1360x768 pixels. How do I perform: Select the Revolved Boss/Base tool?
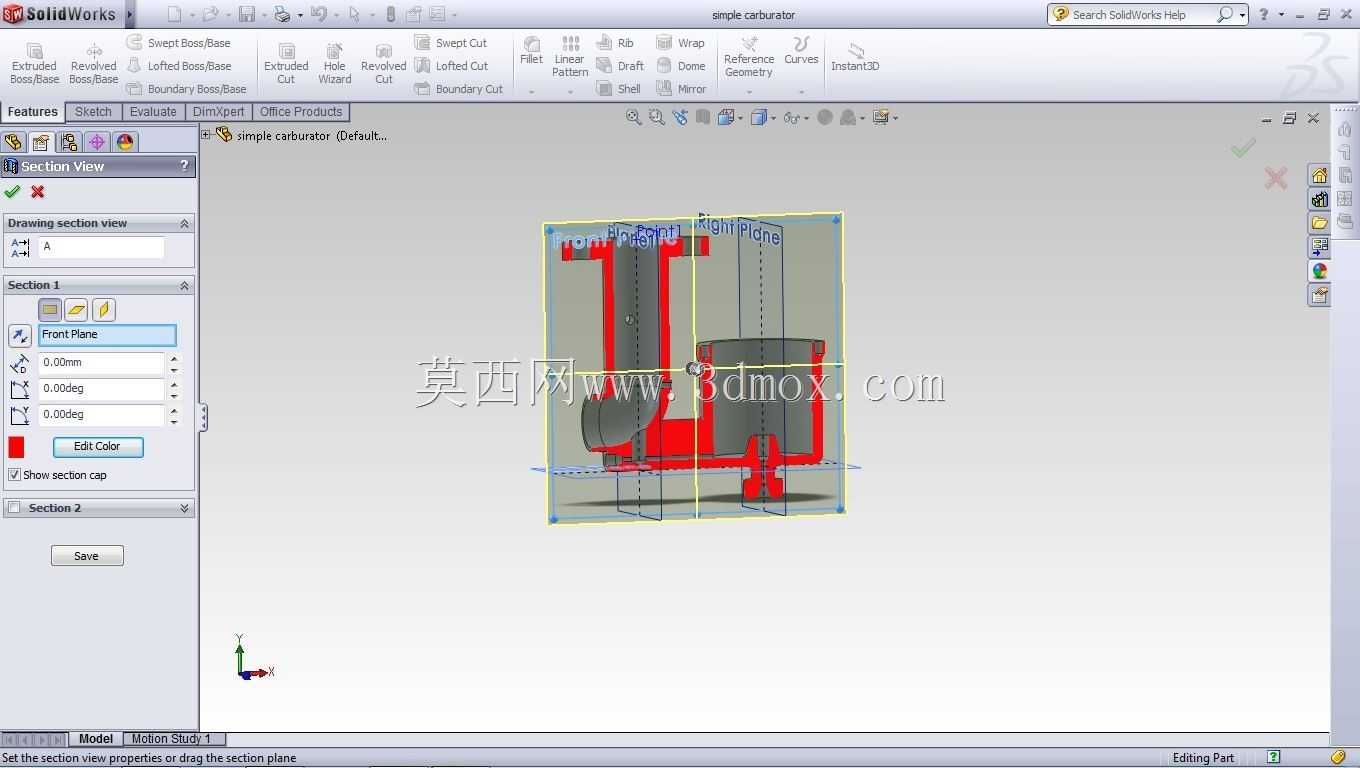[93, 63]
